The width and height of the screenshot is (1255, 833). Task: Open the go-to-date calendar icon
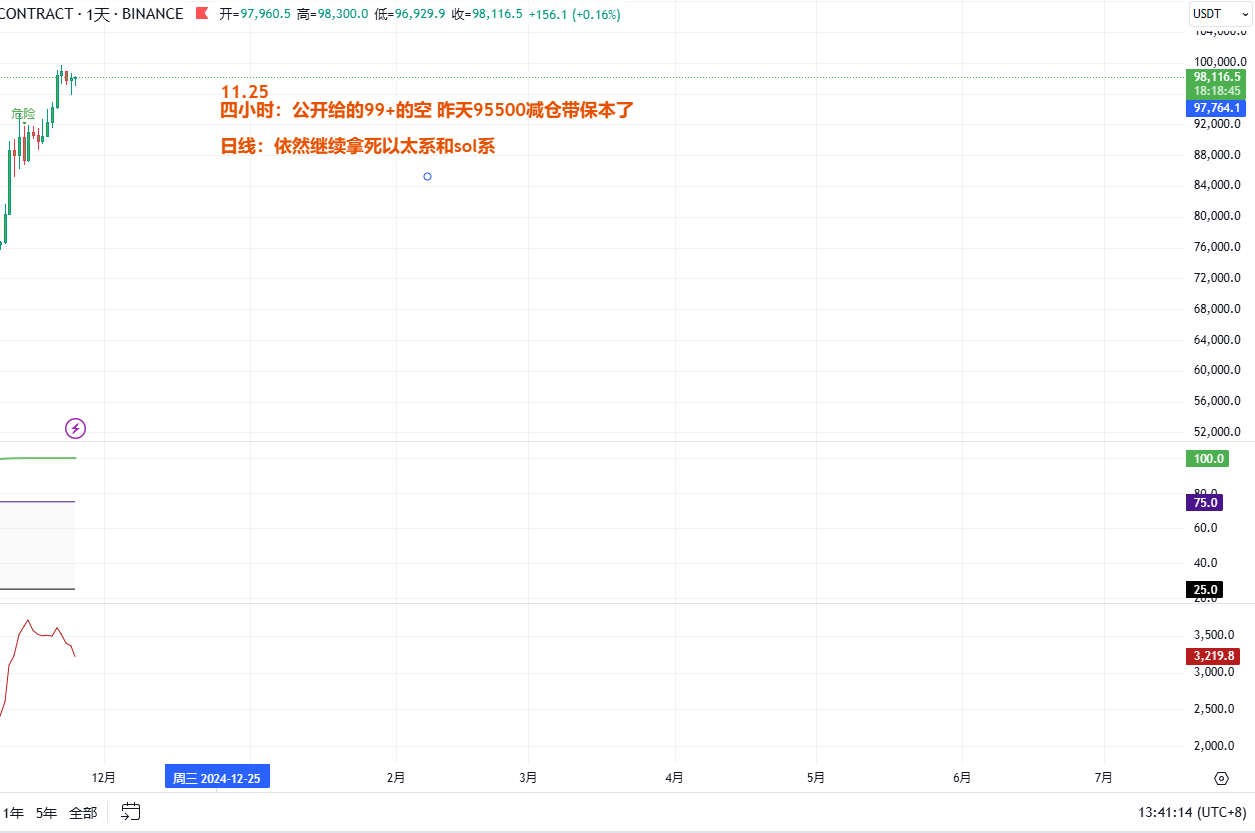pyautogui.click(x=131, y=812)
